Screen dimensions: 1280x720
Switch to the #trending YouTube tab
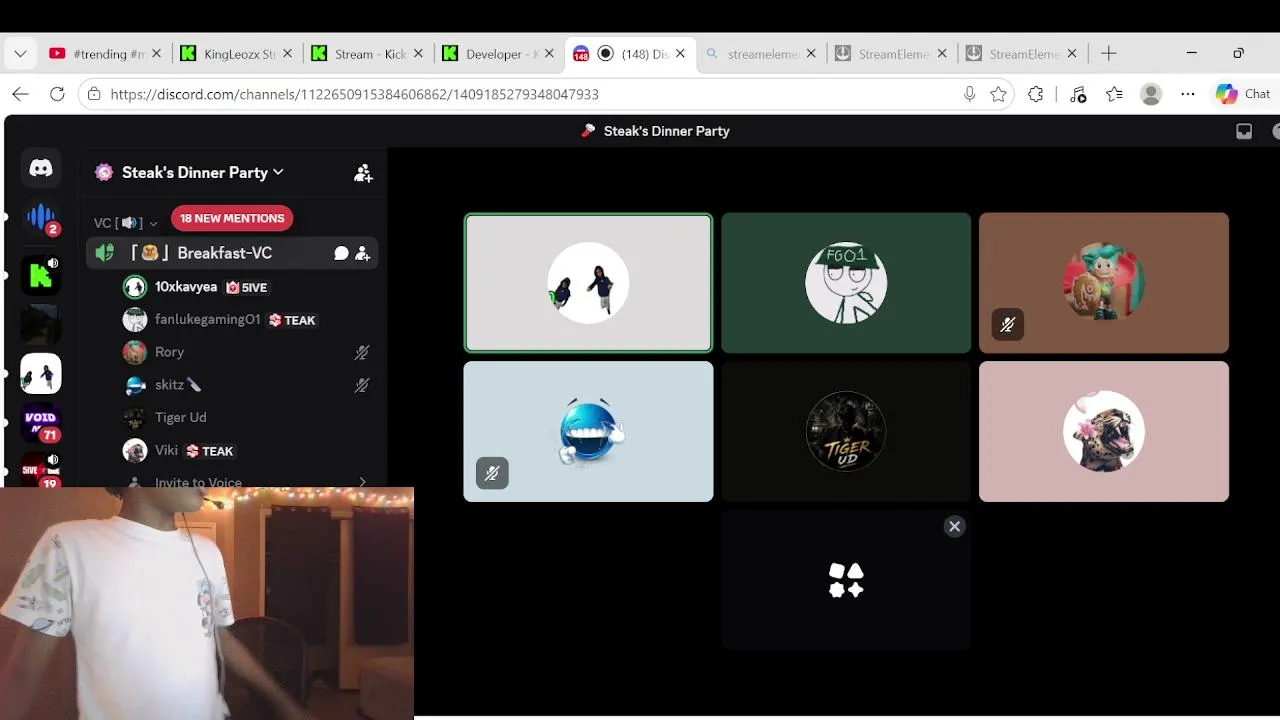[x=105, y=54]
